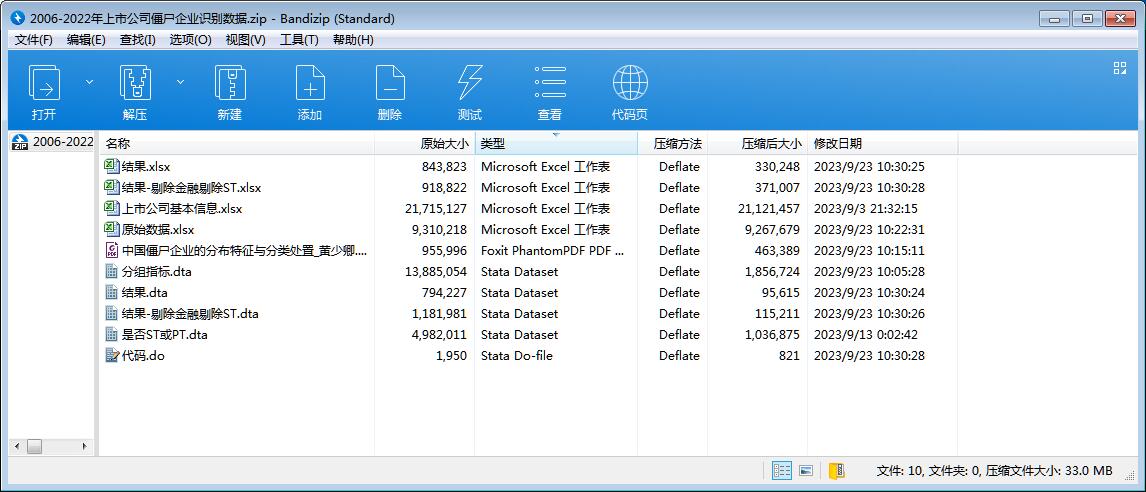Click original size value 1,950
Viewport: 1146px width, 492px height.
[x=452, y=356]
